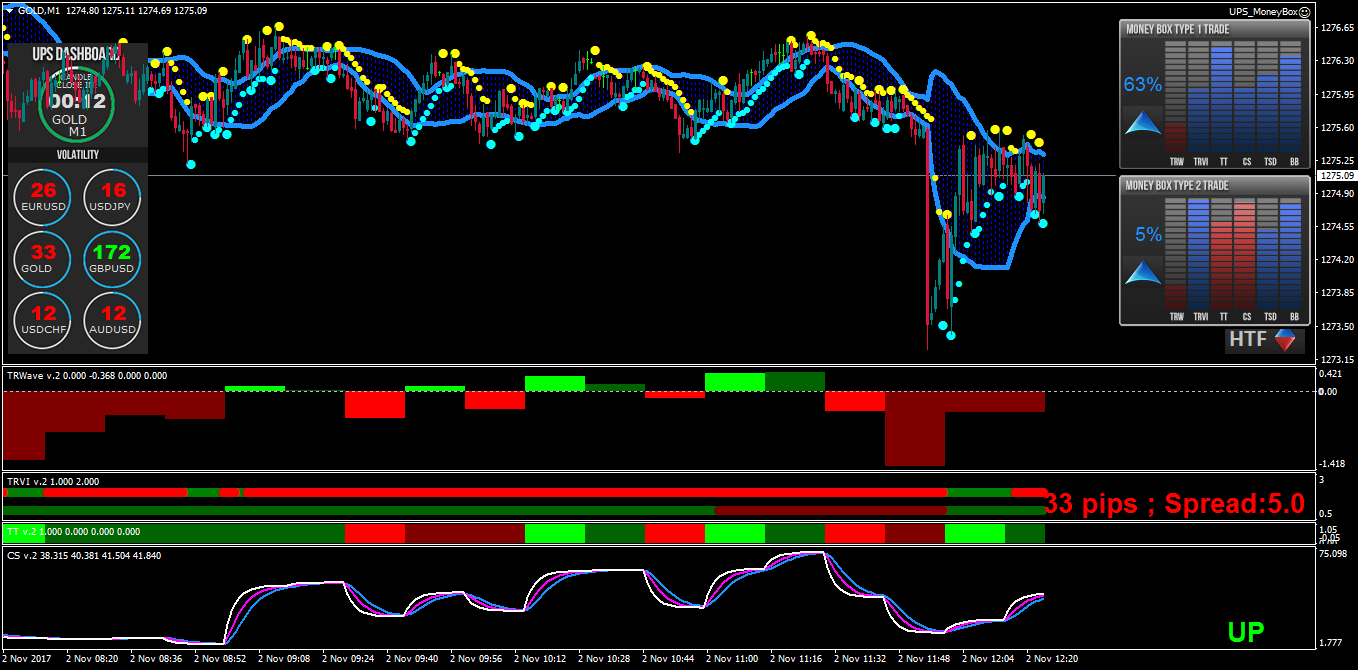Click the UPS_MoneyBox smiley face icon
1358x670 pixels.
point(1304,12)
